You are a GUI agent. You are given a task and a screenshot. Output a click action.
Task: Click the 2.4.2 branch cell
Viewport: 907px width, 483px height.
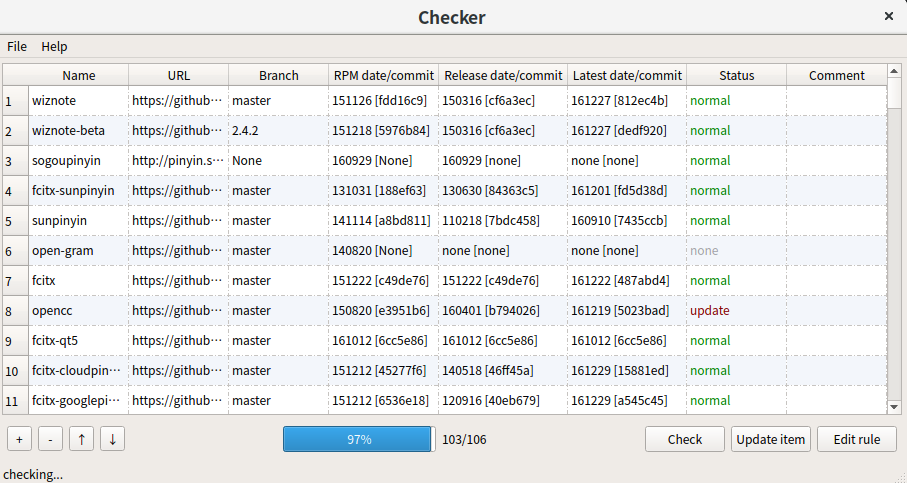click(x=279, y=131)
